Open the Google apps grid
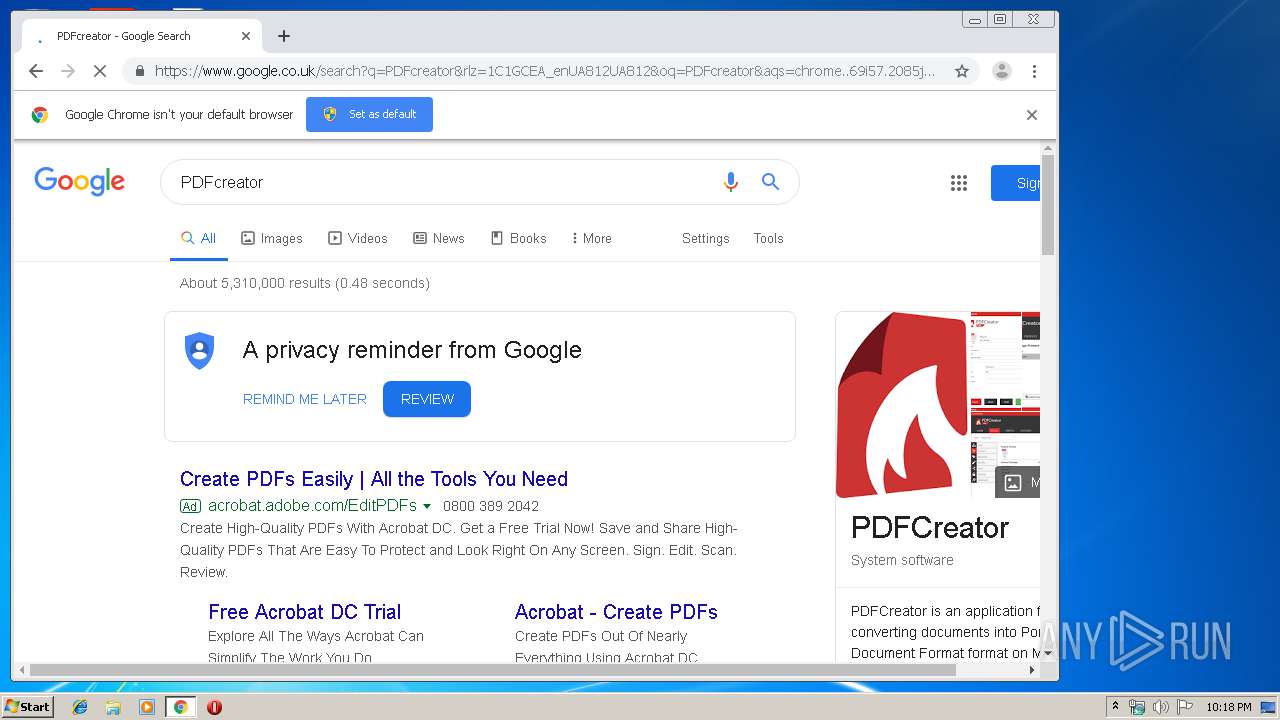1280x720 pixels. 959,183
